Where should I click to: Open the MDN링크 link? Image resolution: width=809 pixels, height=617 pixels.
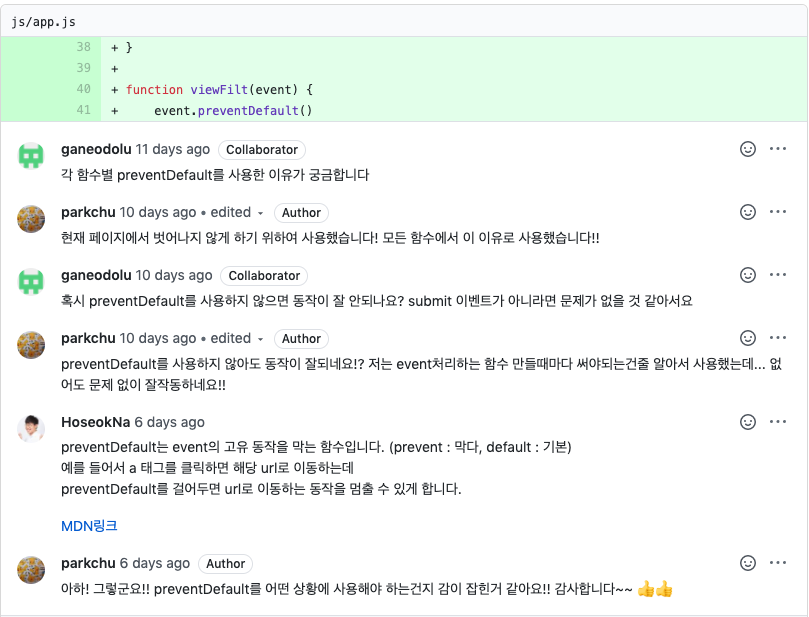click(x=89, y=526)
